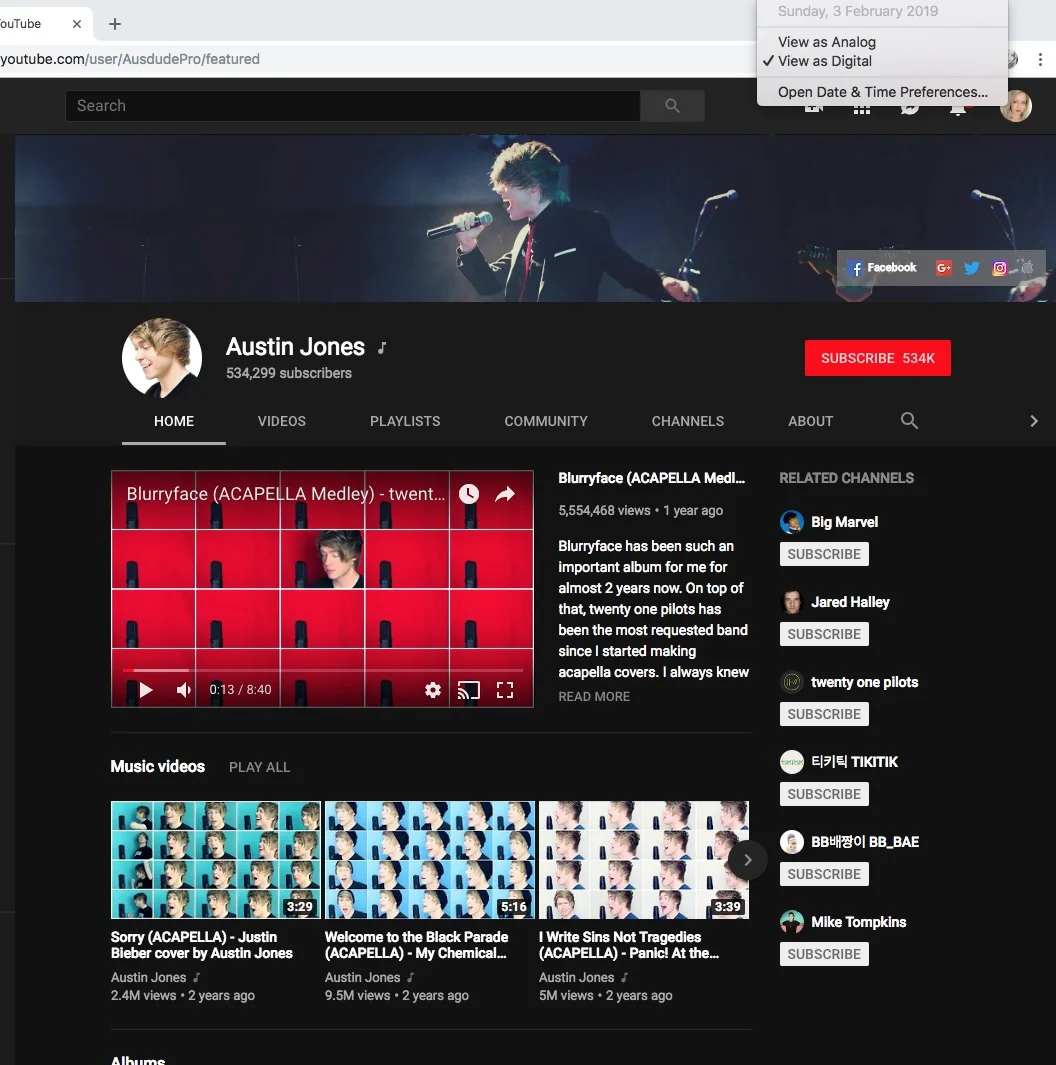The width and height of the screenshot is (1056, 1065).
Task: Click PLAY ALL for Music videos
Action: [x=259, y=767]
